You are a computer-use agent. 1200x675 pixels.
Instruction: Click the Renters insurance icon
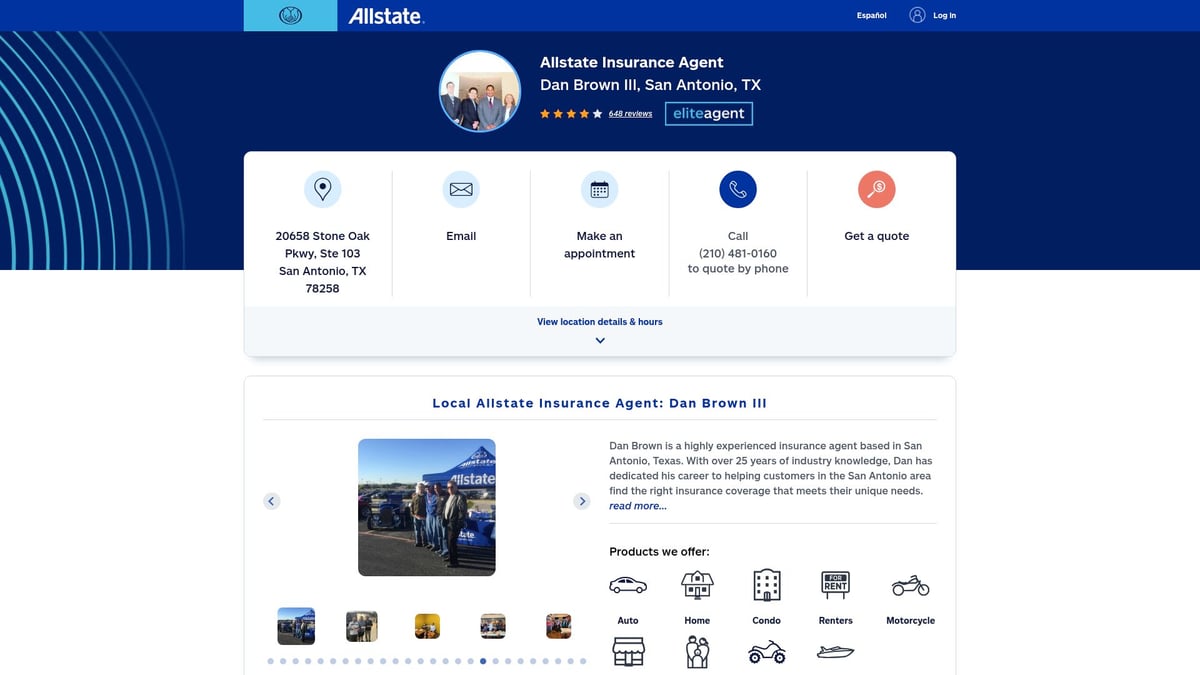click(x=835, y=584)
